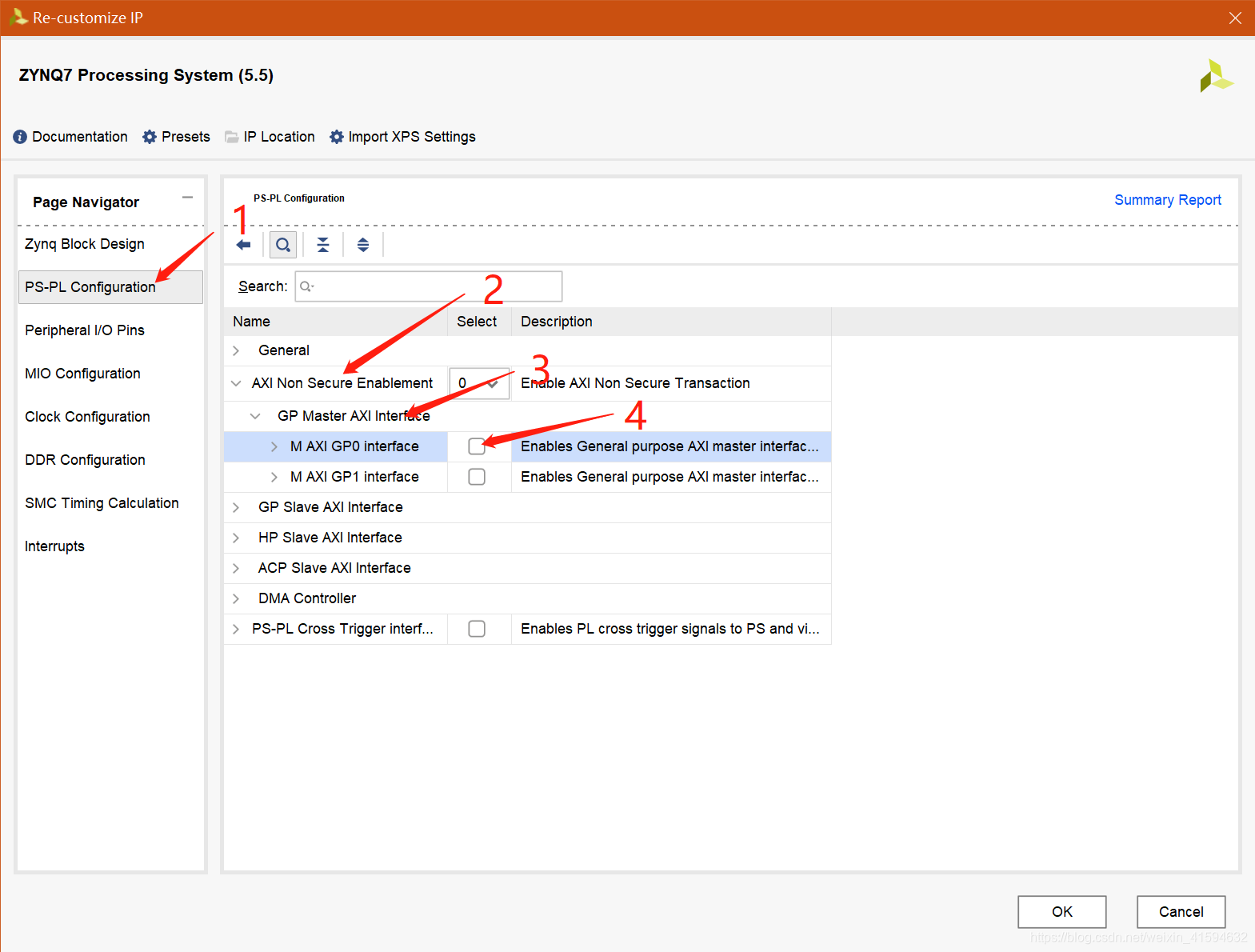Click the collapse all toolbar icon
The width and height of the screenshot is (1255, 952).
[x=323, y=245]
